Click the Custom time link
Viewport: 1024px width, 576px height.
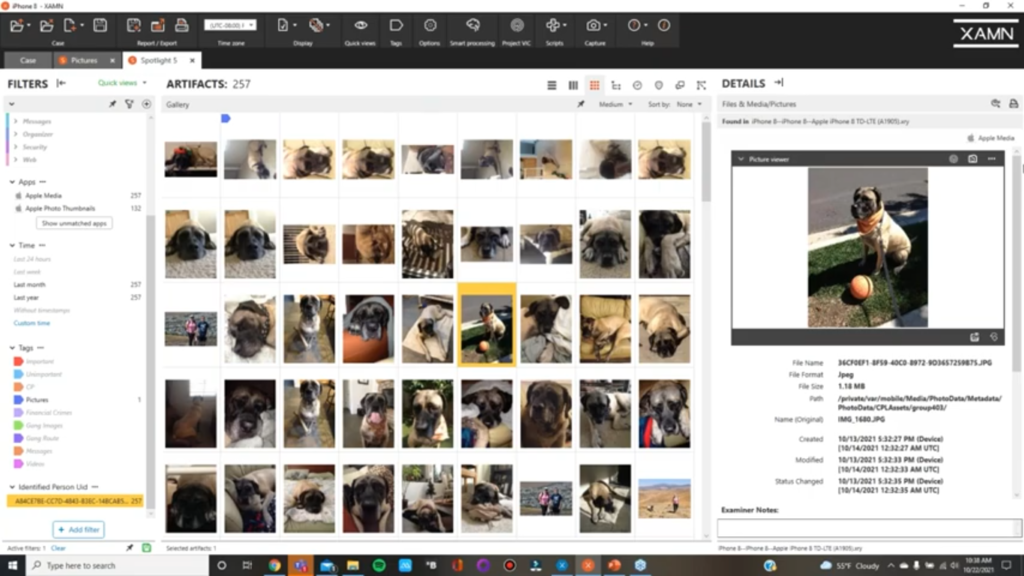coord(31,323)
